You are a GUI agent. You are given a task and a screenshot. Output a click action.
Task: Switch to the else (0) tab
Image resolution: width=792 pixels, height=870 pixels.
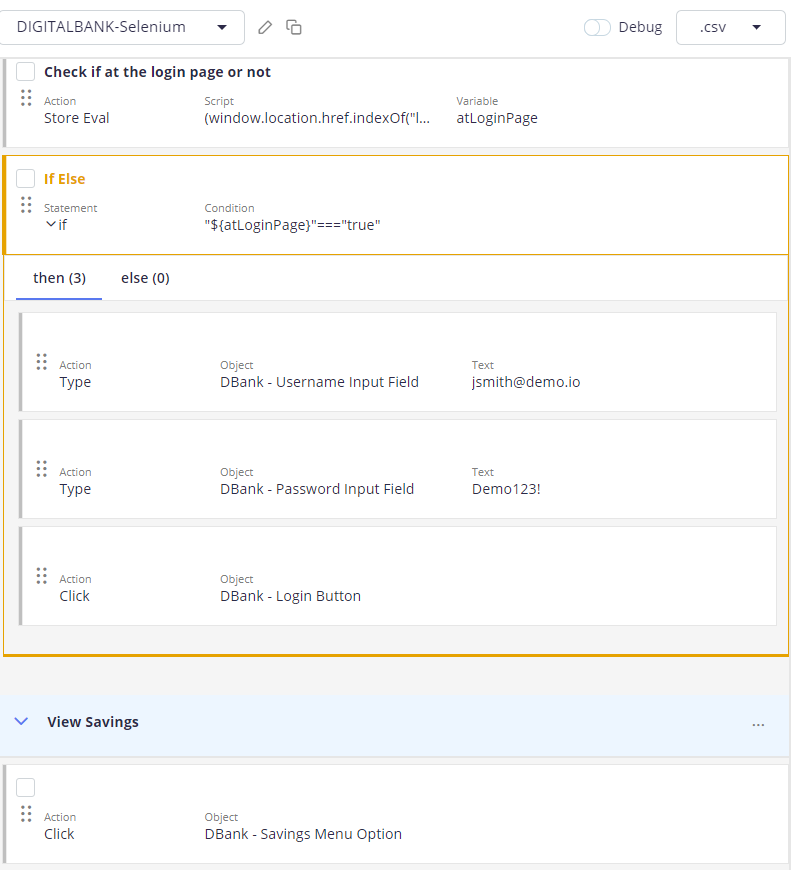(145, 278)
